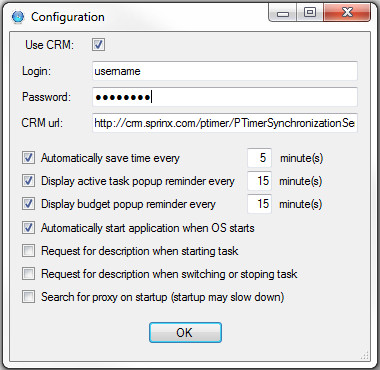Enable Request for description when starting task
Screen dimensions: 380x370
(28, 251)
